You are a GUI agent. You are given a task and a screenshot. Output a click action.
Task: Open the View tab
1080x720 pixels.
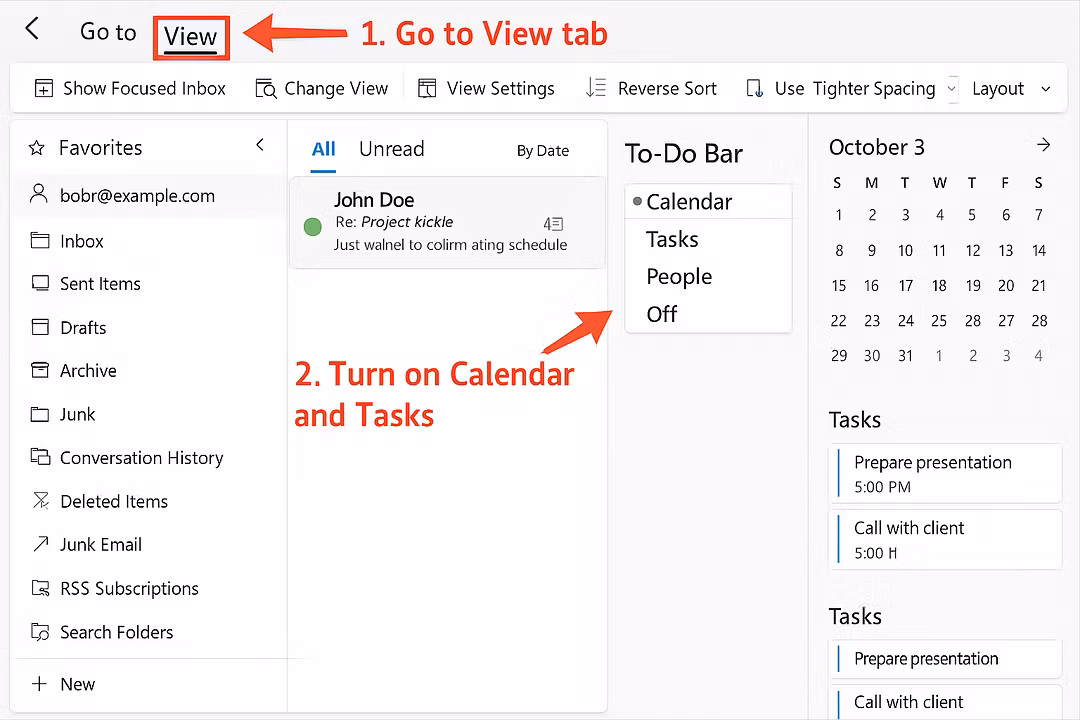pyautogui.click(x=190, y=37)
